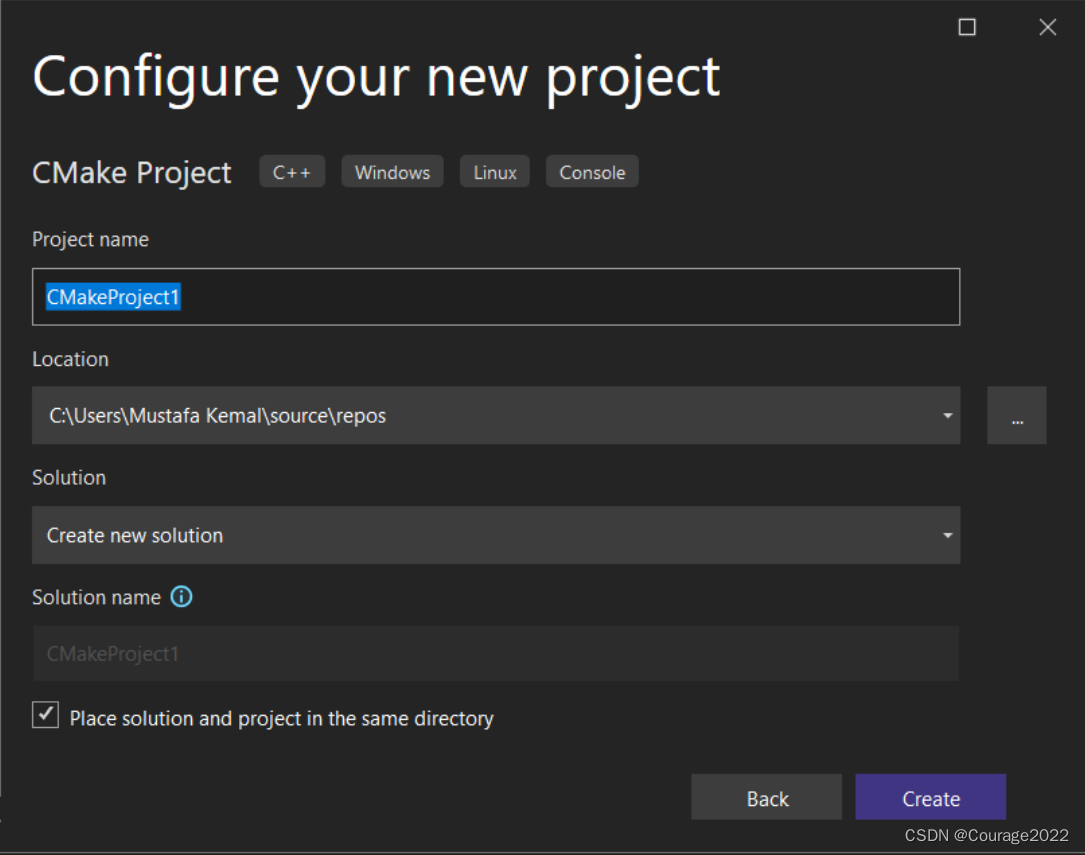Expand the Location dropdown arrow

coord(947,416)
